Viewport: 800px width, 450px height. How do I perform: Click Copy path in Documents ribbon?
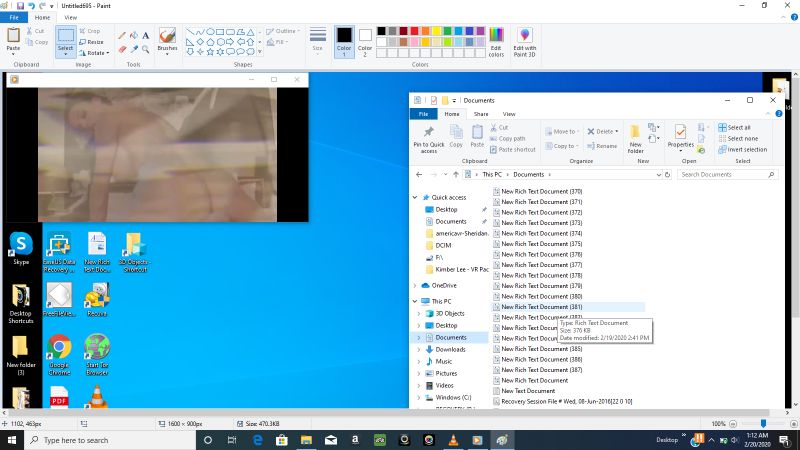tap(507, 139)
